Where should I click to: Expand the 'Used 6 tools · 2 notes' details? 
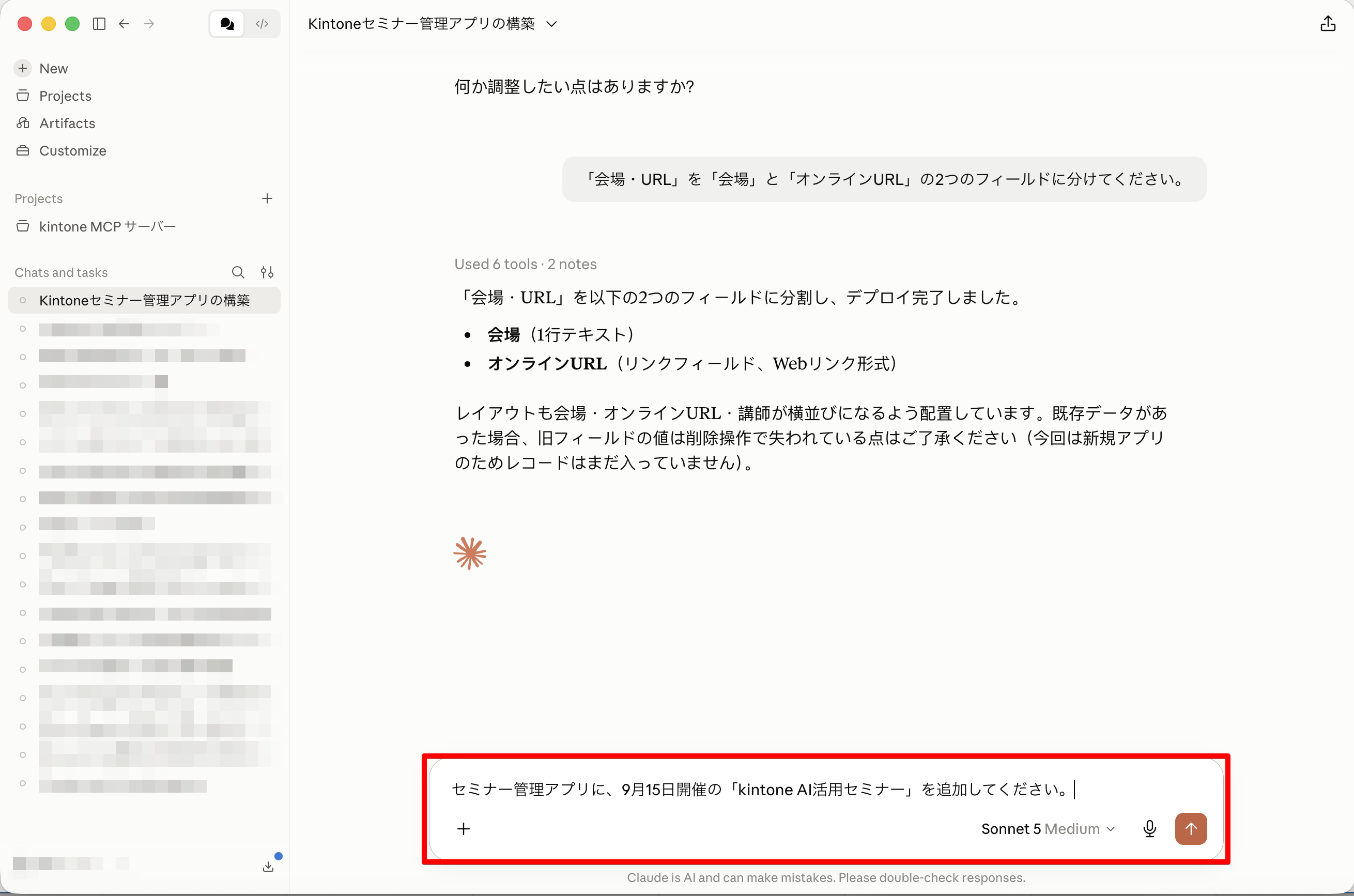pos(525,264)
